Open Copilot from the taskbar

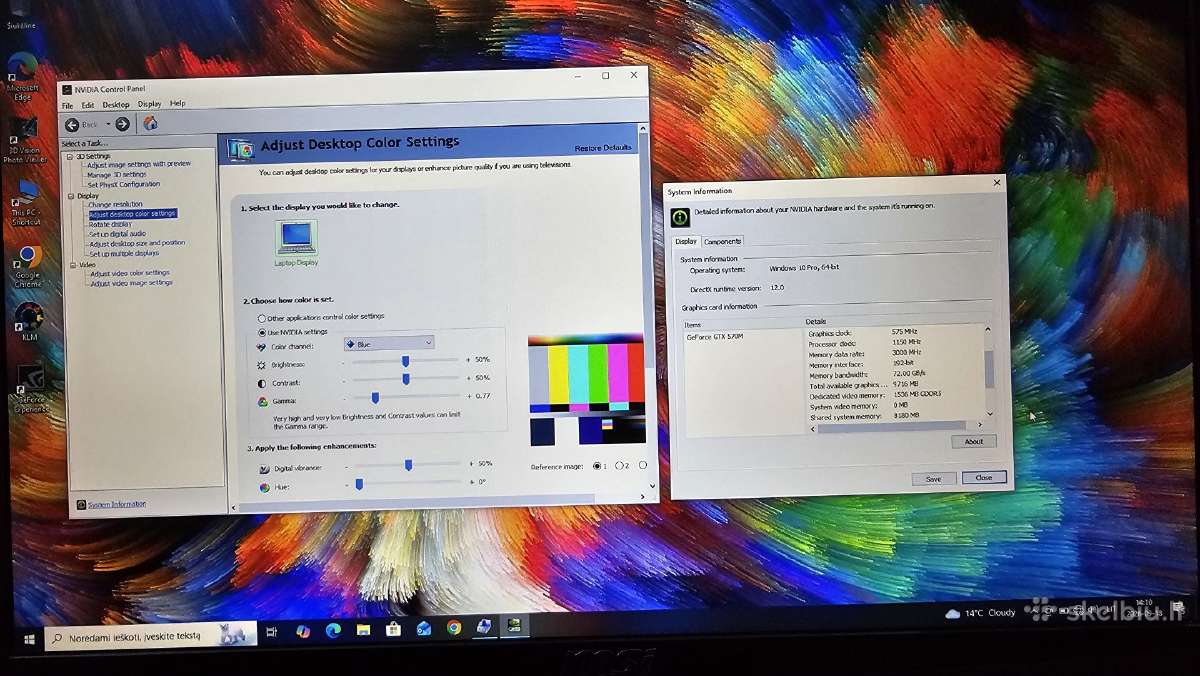tap(303, 631)
